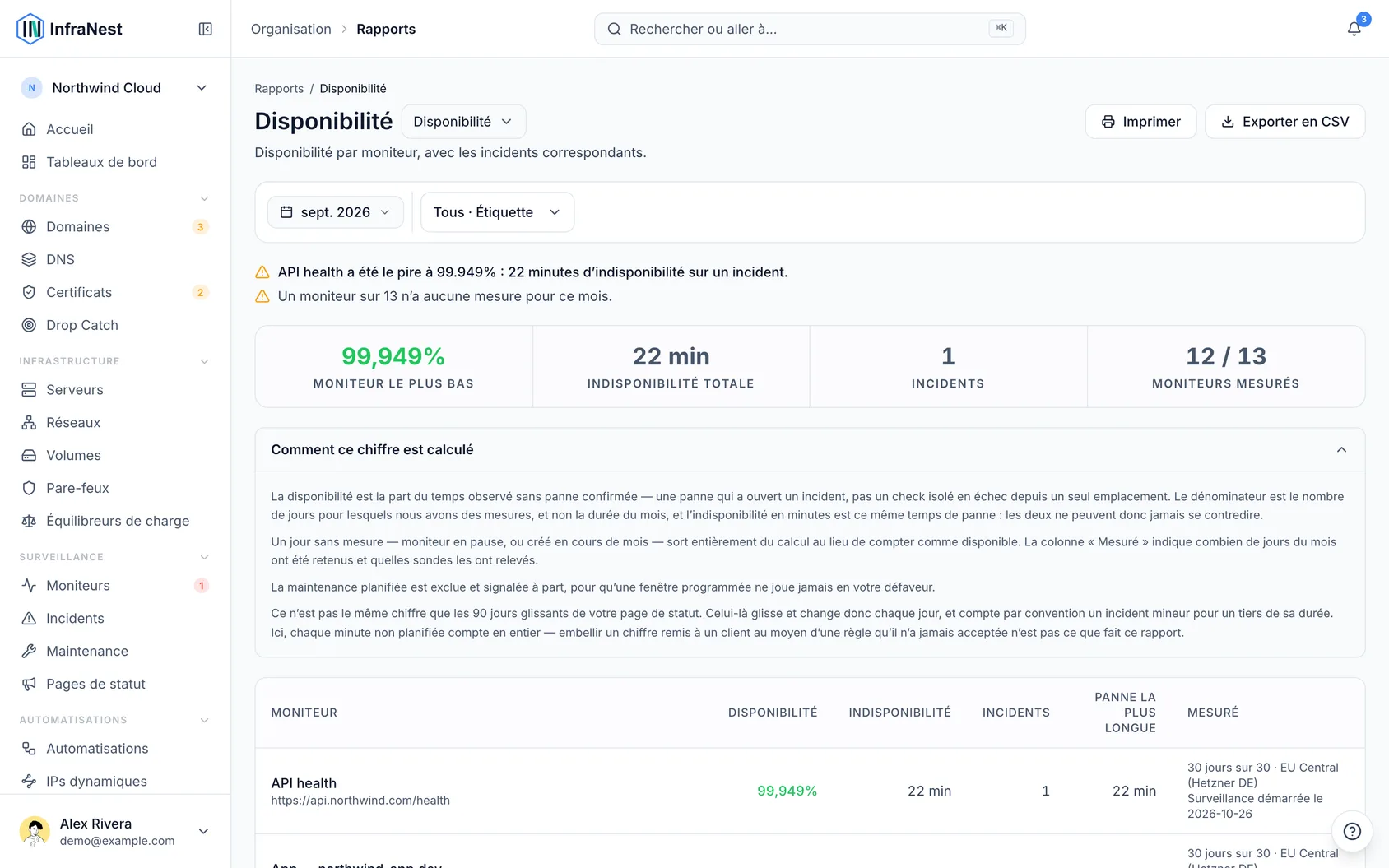
Task: Open the help question mark button
Action: [x=1352, y=831]
